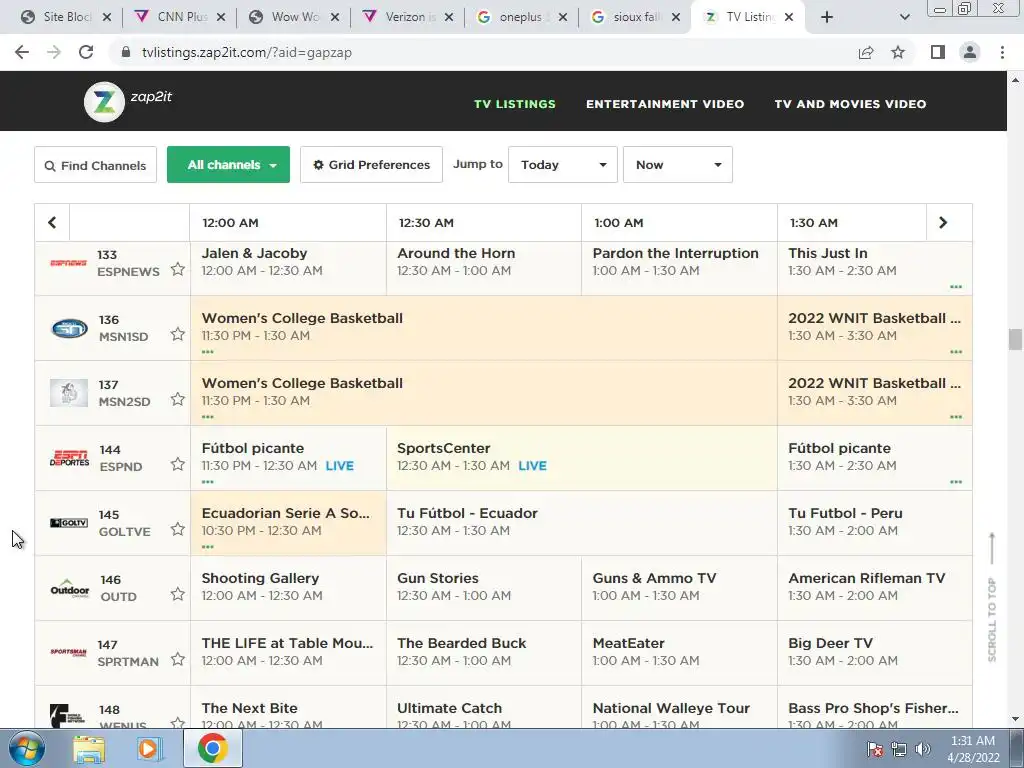Open the Now time dropdown
Viewport: 1024px width, 768px height.
coord(678,165)
